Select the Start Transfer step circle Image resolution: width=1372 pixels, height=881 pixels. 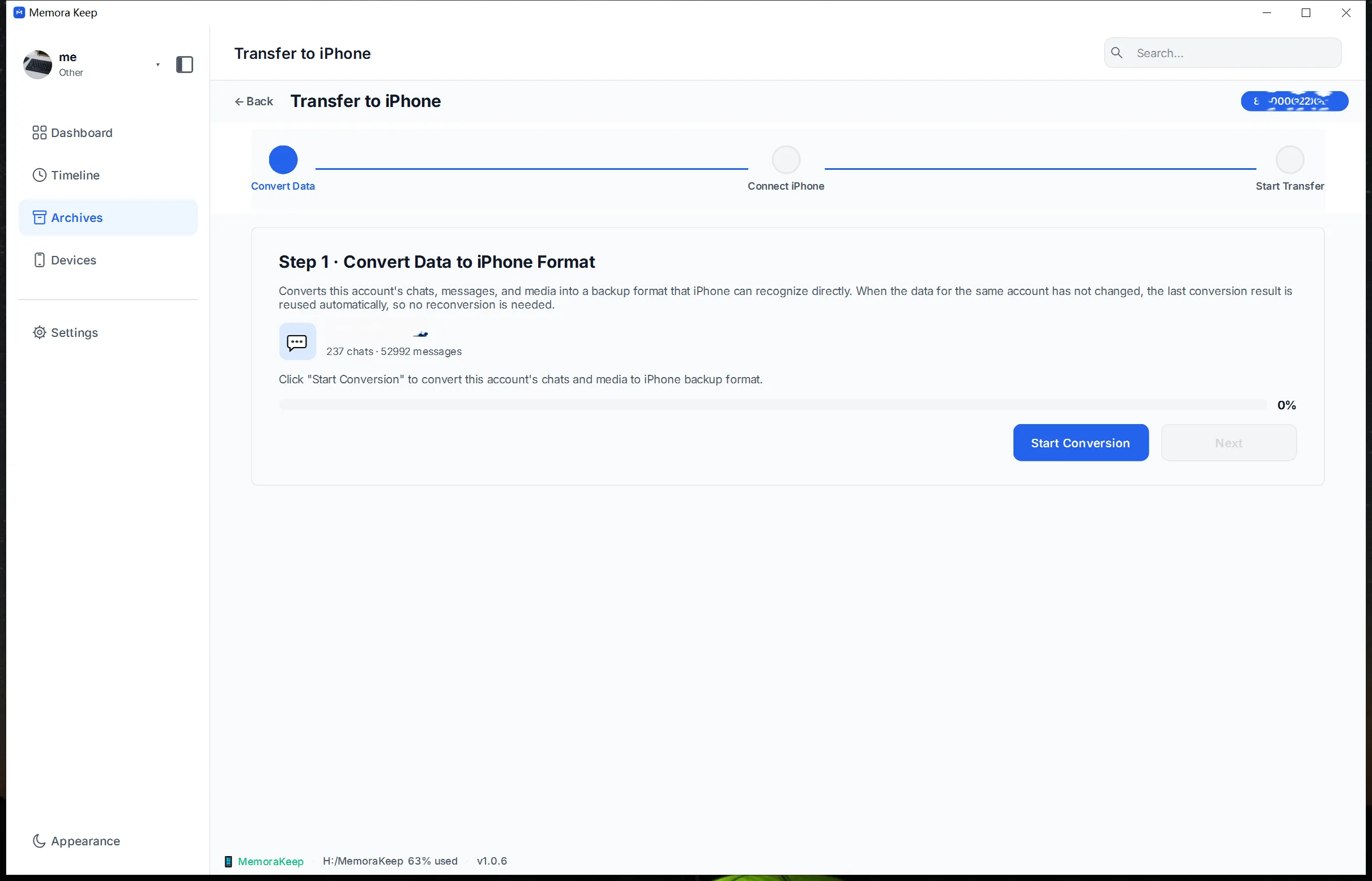tap(1289, 160)
